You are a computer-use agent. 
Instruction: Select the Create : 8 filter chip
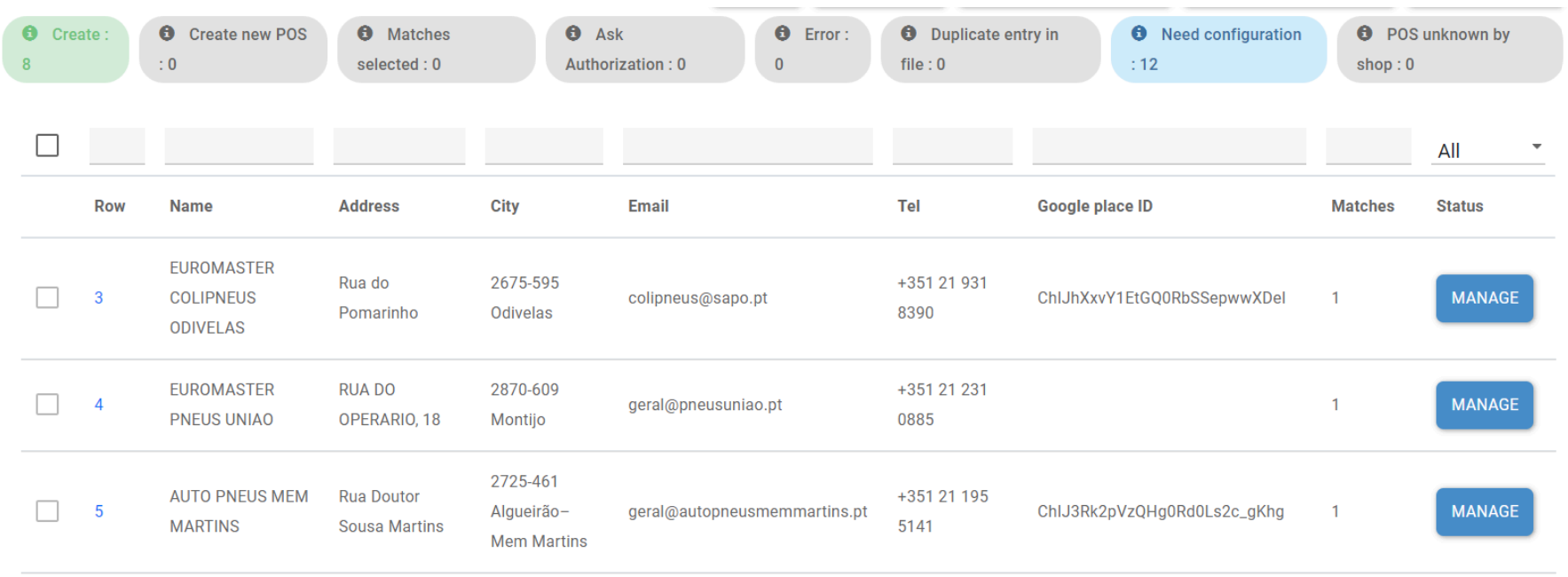[x=66, y=49]
